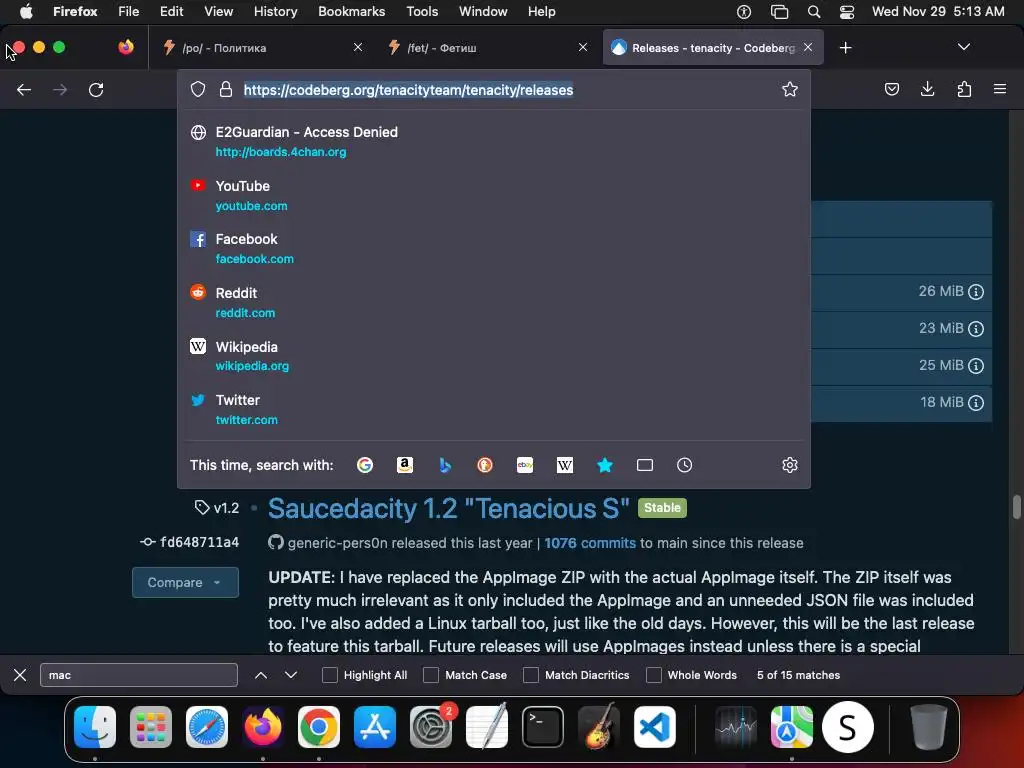Search with DuckDuckGo this time

click(485, 465)
